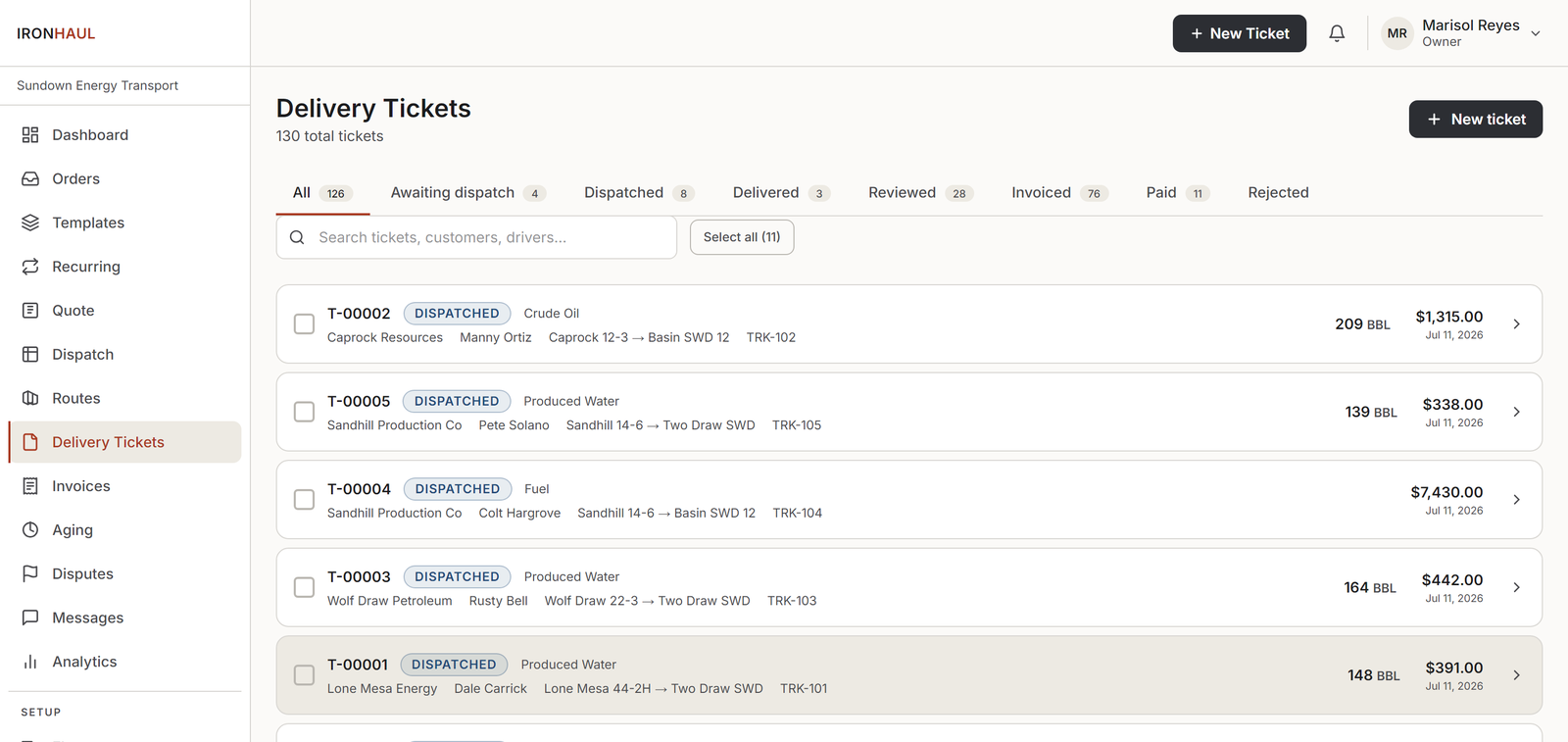Click the top bar New Ticket button
Image resolution: width=1568 pixels, height=742 pixels.
point(1240,33)
